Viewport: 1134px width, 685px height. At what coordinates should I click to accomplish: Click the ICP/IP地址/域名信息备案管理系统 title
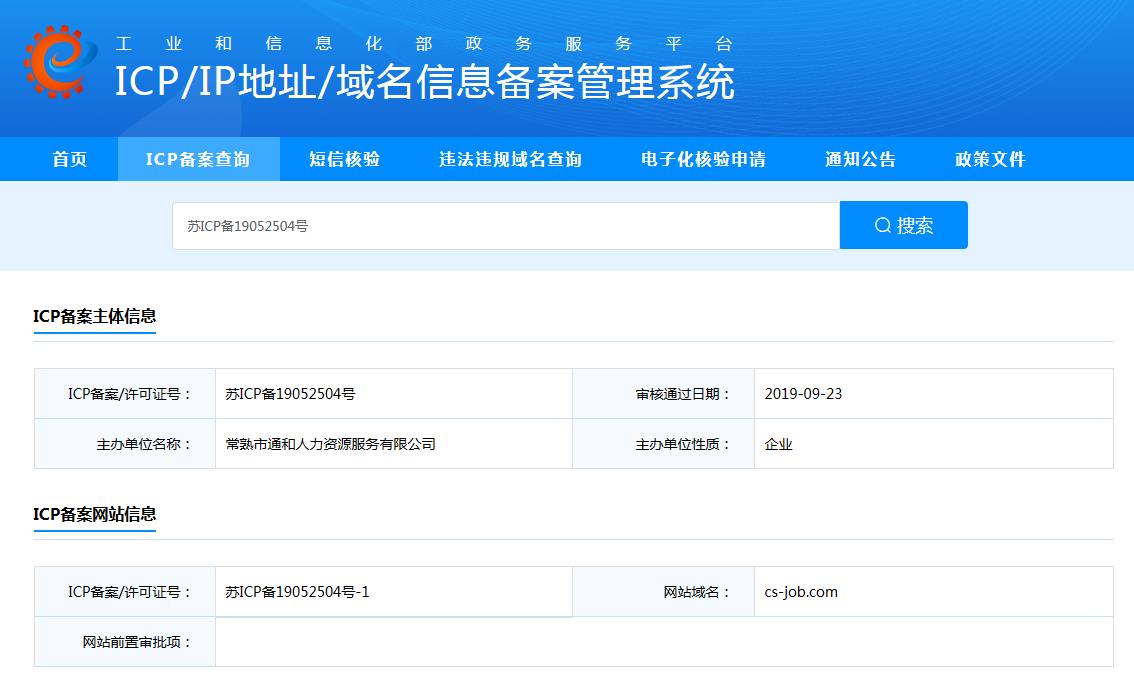[425, 82]
